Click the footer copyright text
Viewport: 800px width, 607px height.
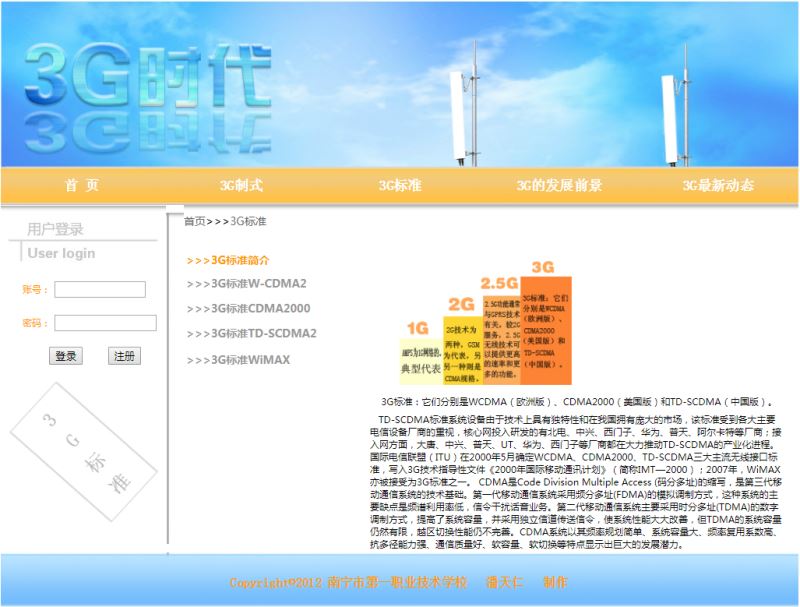[398, 582]
